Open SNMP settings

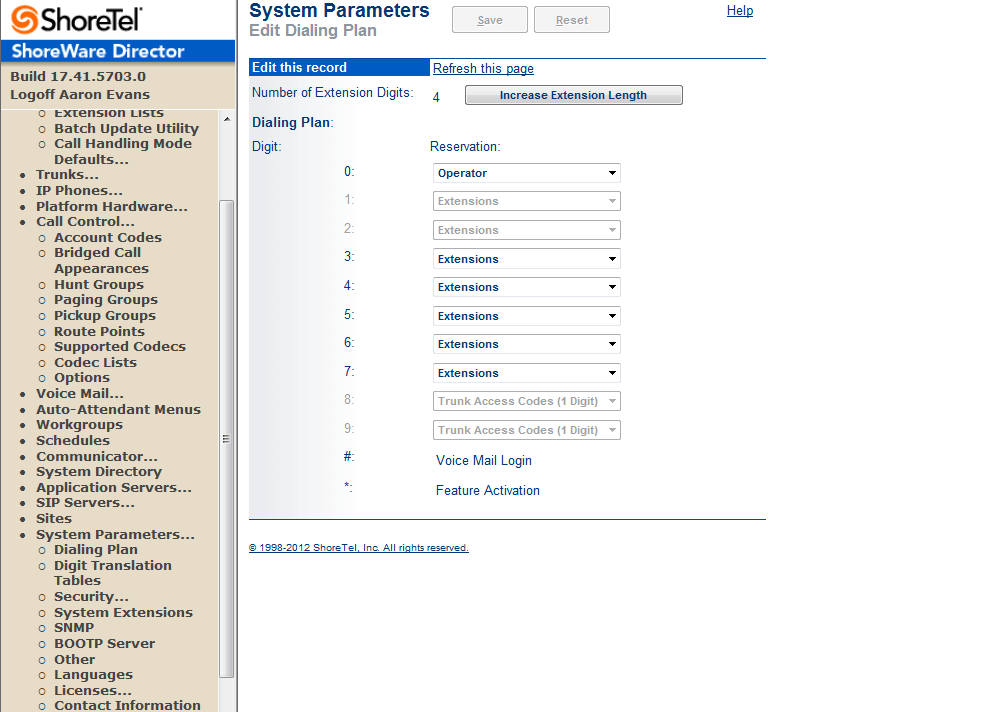[x=74, y=628]
